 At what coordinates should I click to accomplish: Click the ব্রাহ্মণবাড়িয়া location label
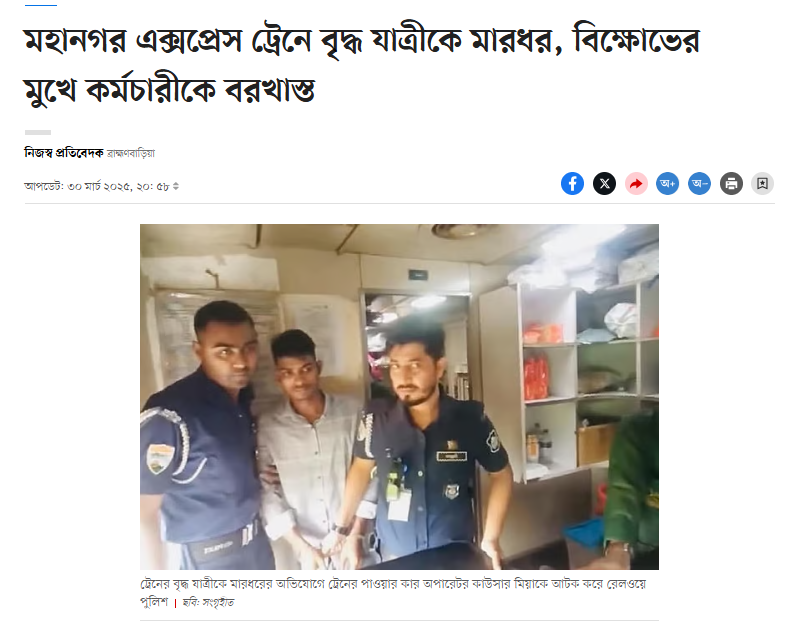click(x=131, y=153)
